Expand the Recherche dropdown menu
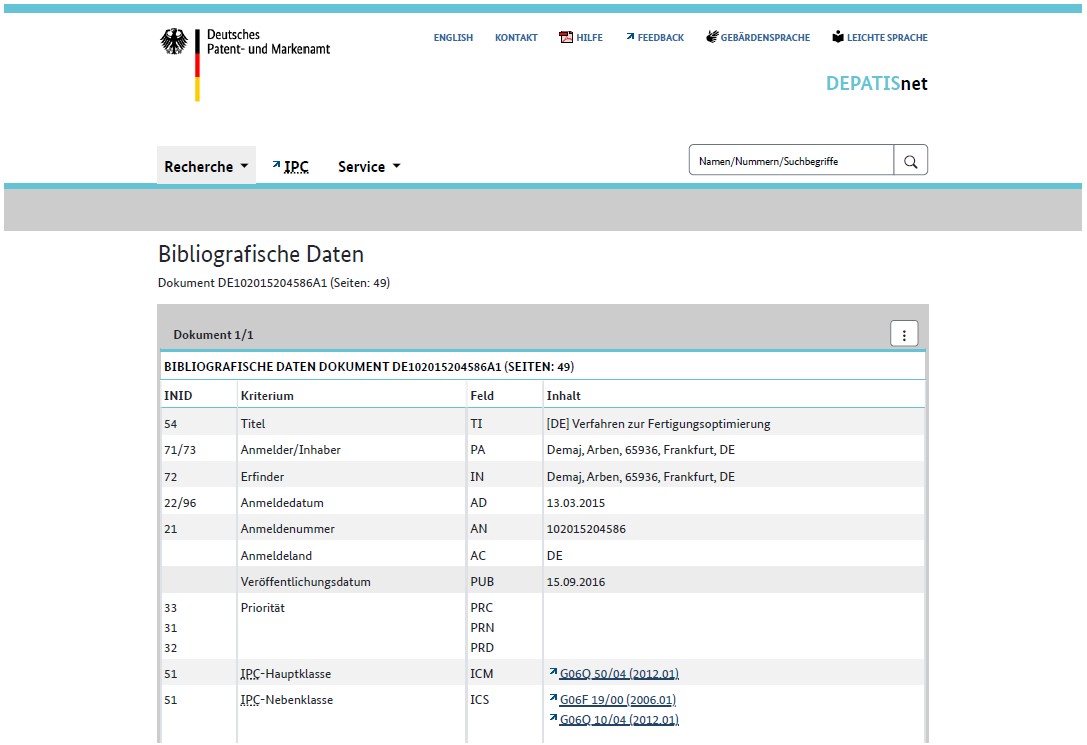The image size is (1087, 745). click(x=206, y=167)
